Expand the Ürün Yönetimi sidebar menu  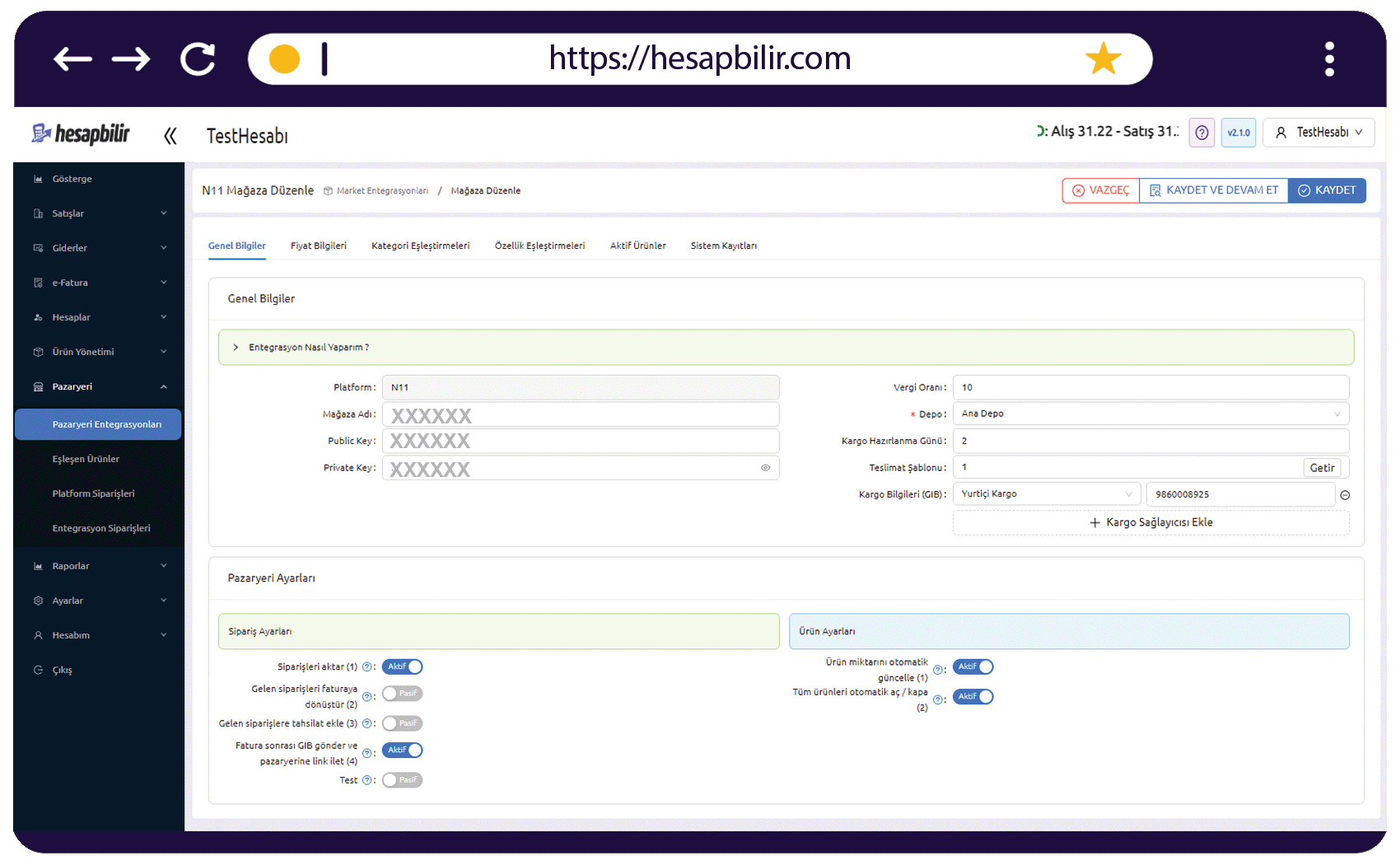pyautogui.click(x=99, y=352)
